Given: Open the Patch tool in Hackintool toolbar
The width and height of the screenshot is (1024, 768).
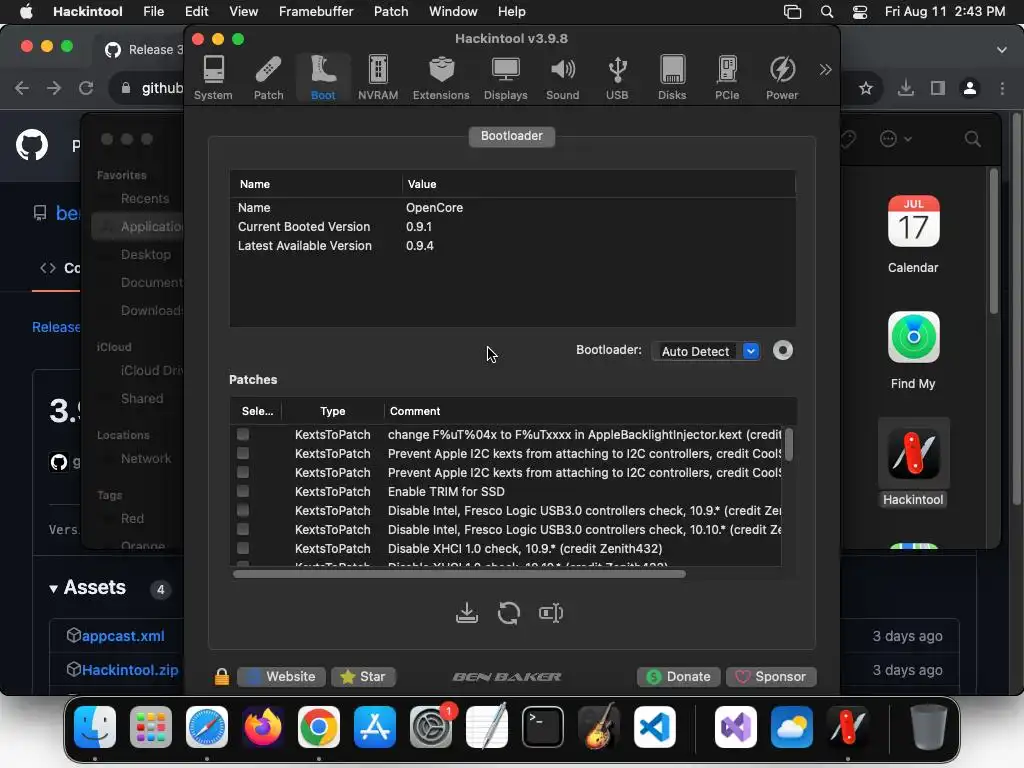Looking at the screenshot, I should (268, 78).
